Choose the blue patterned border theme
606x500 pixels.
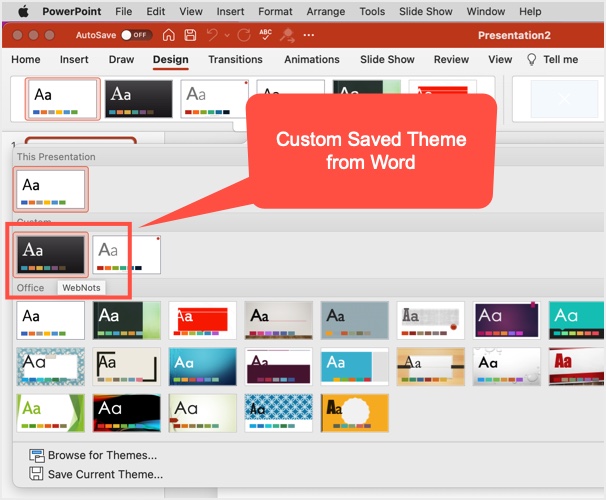pos(51,367)
